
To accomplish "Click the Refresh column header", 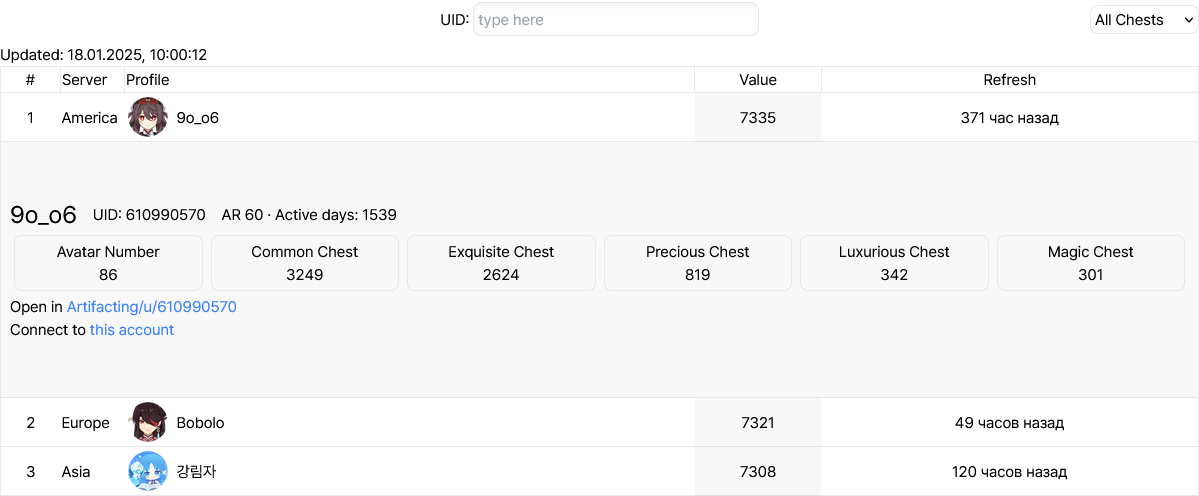I will point(1009,79).
